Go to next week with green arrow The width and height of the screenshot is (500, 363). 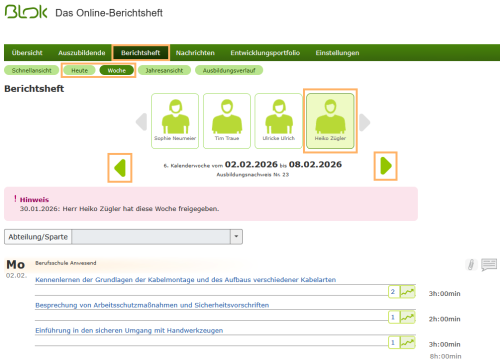(386, 166)
